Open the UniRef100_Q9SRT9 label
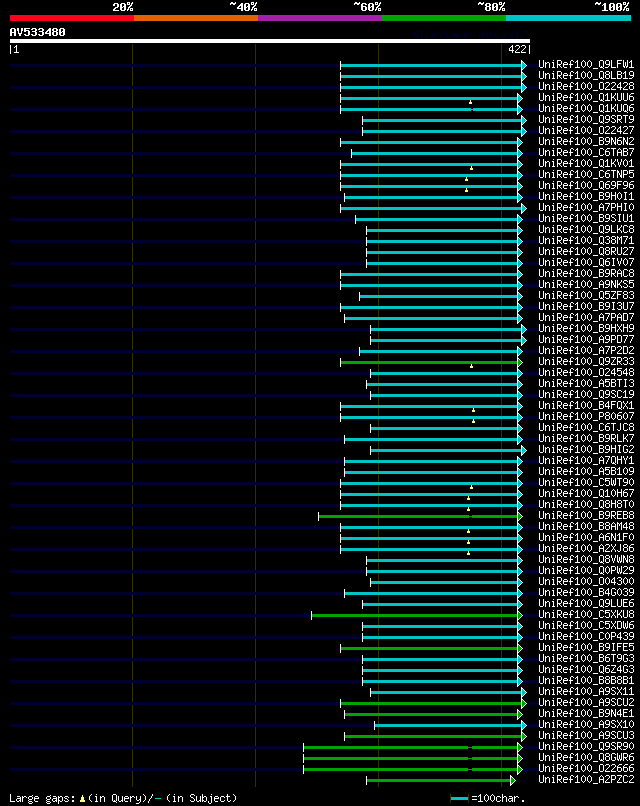This screenshot has height=806, width=640. pyautogui.click(x=586, y=120)
